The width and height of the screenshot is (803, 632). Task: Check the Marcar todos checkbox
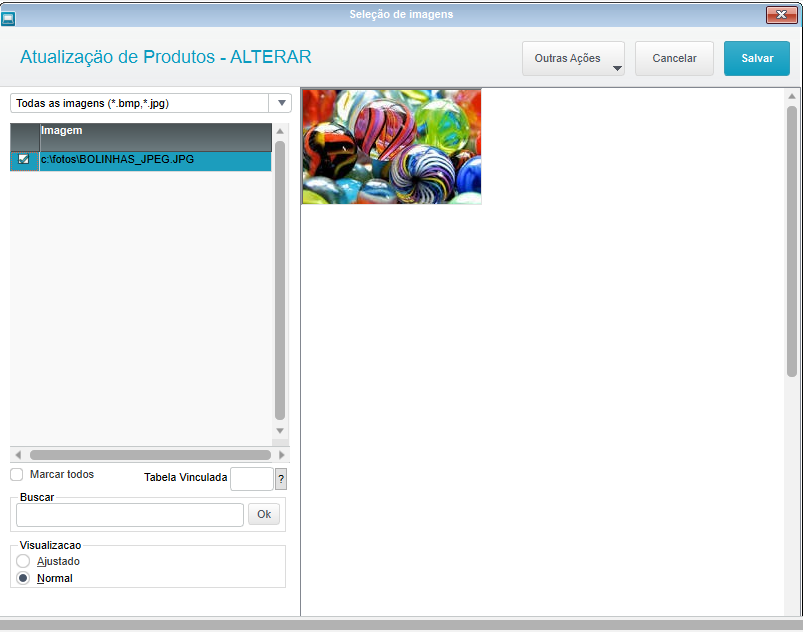tap(17, 474)
